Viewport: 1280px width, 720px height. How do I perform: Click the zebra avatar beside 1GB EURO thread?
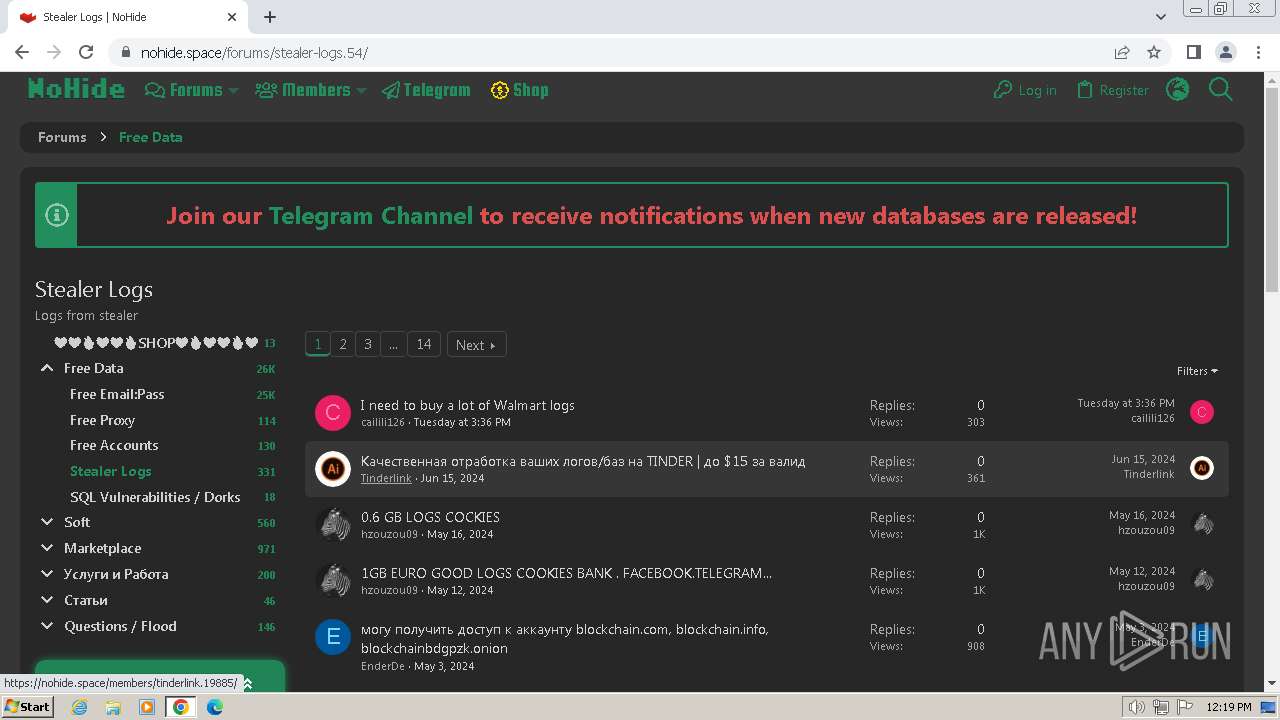coord(333,581)
